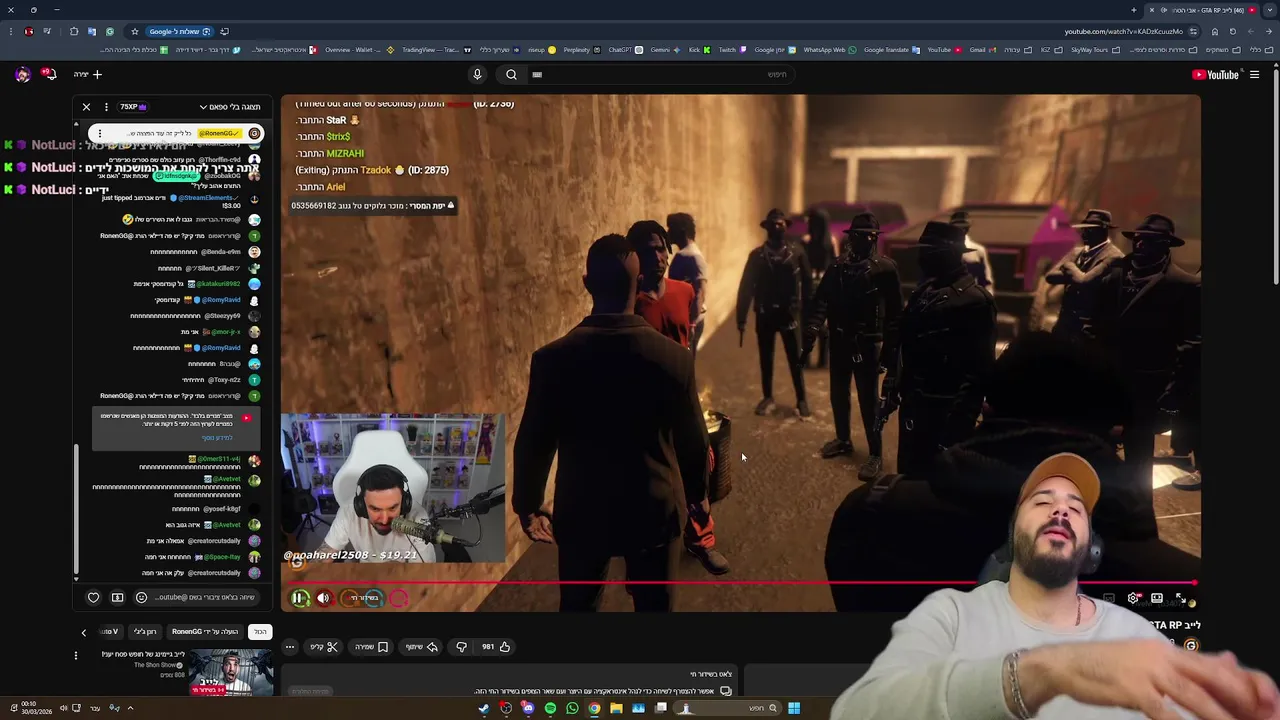Open YouTube home logo
Viewport: 1280px width, 720px height.
pos(1215,74)
